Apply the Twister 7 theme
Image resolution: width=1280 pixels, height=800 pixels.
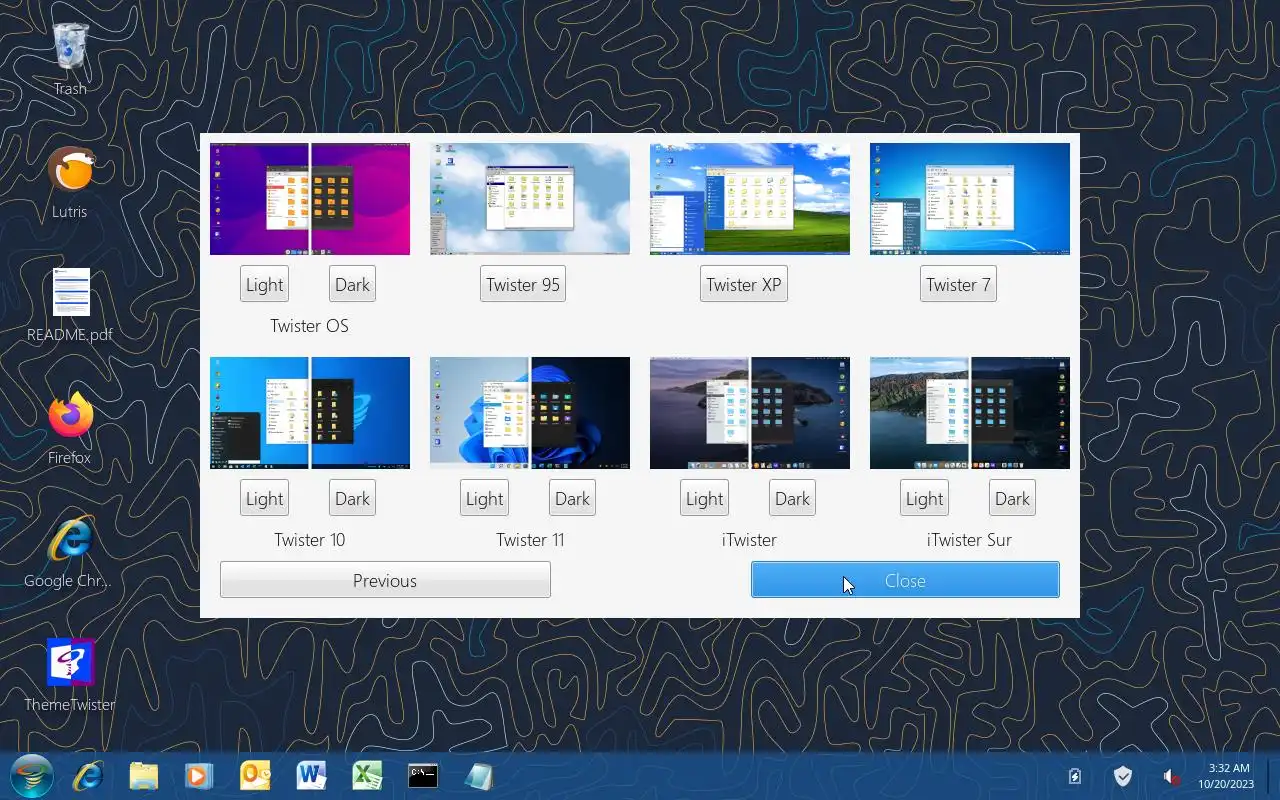click(958, 284)
